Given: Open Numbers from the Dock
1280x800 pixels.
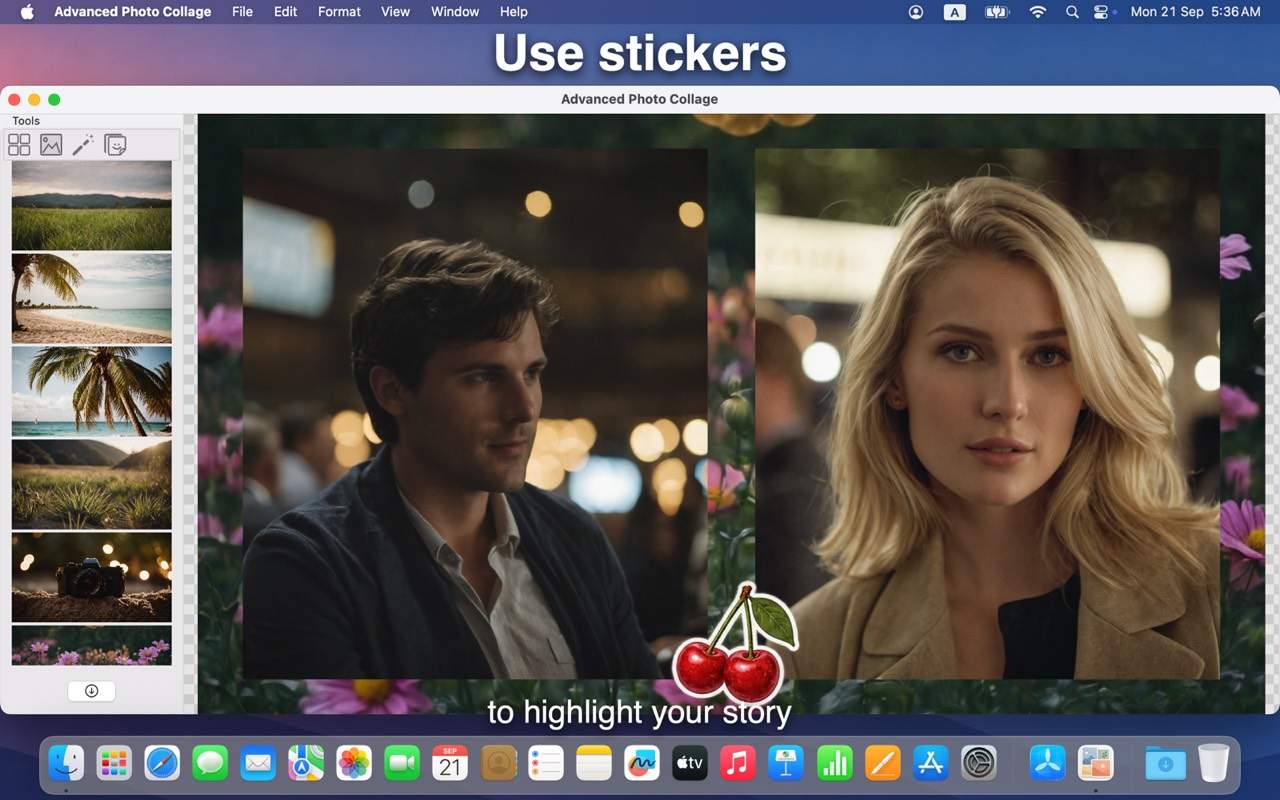Looking at the screenshot, I should 834,764.
